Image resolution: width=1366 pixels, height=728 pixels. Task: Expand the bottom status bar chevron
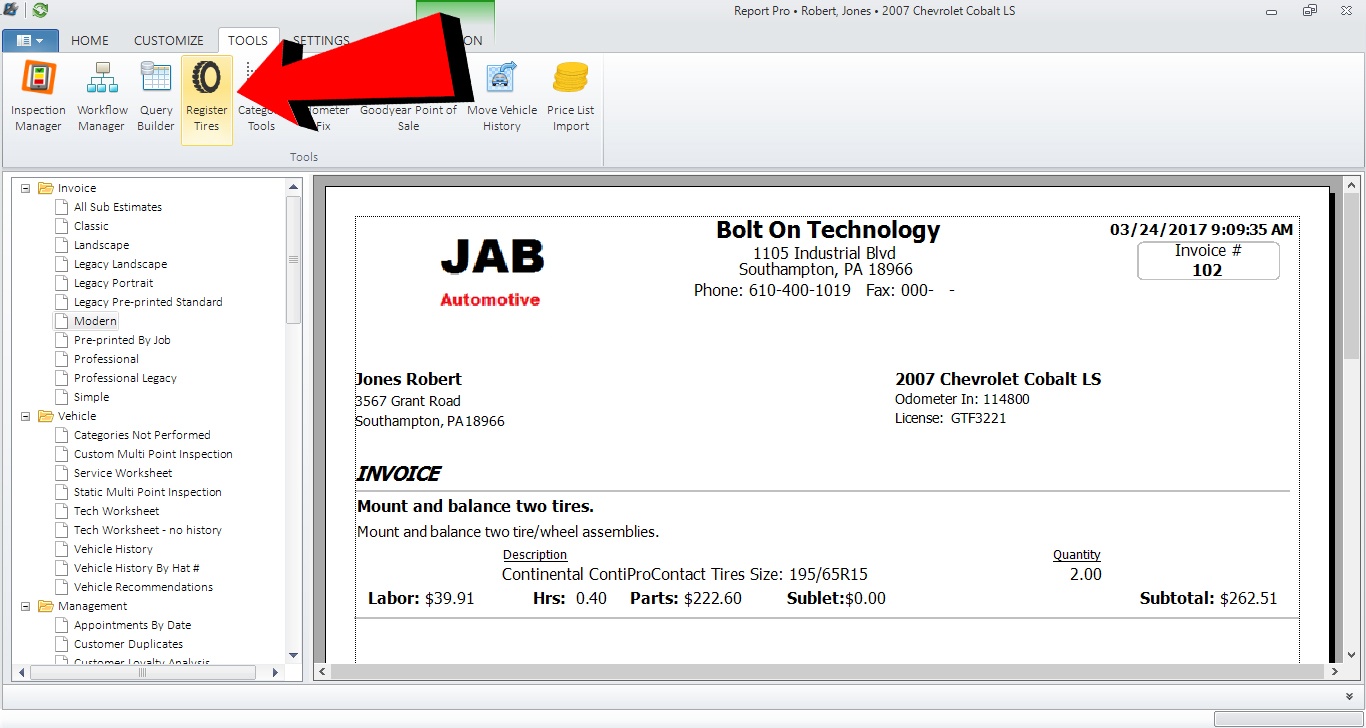1350,696
